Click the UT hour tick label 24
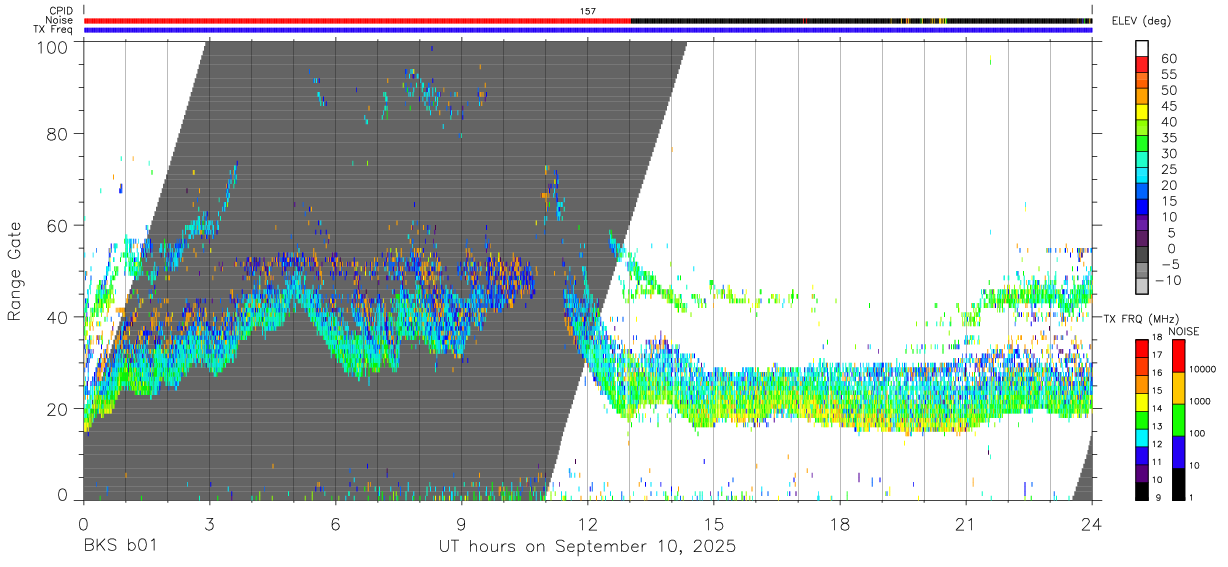 pyautogui.click(x=1092, y=523)
